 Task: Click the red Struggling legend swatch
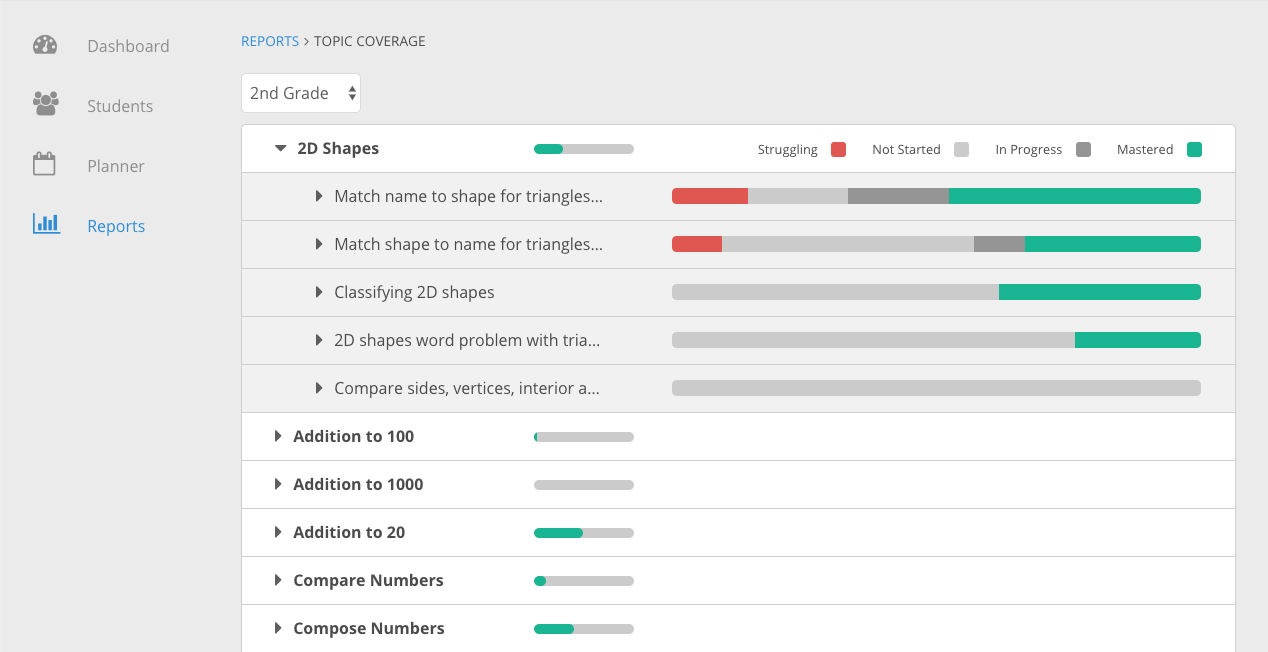pyautogui.click(x=838, y=150)
